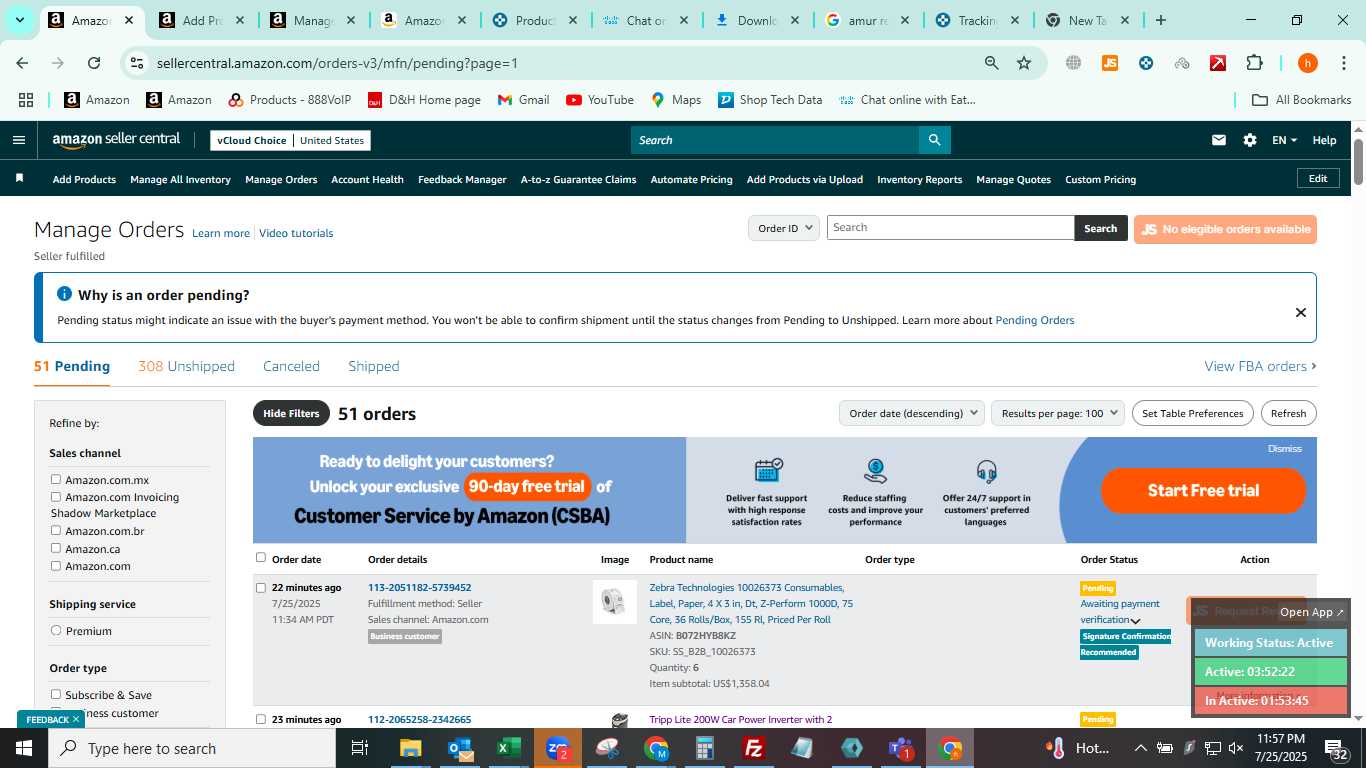This screenshot has height=768, width=1366.
Task: Click the browser profile avatar 'h'
Action: click(1307, 63)
